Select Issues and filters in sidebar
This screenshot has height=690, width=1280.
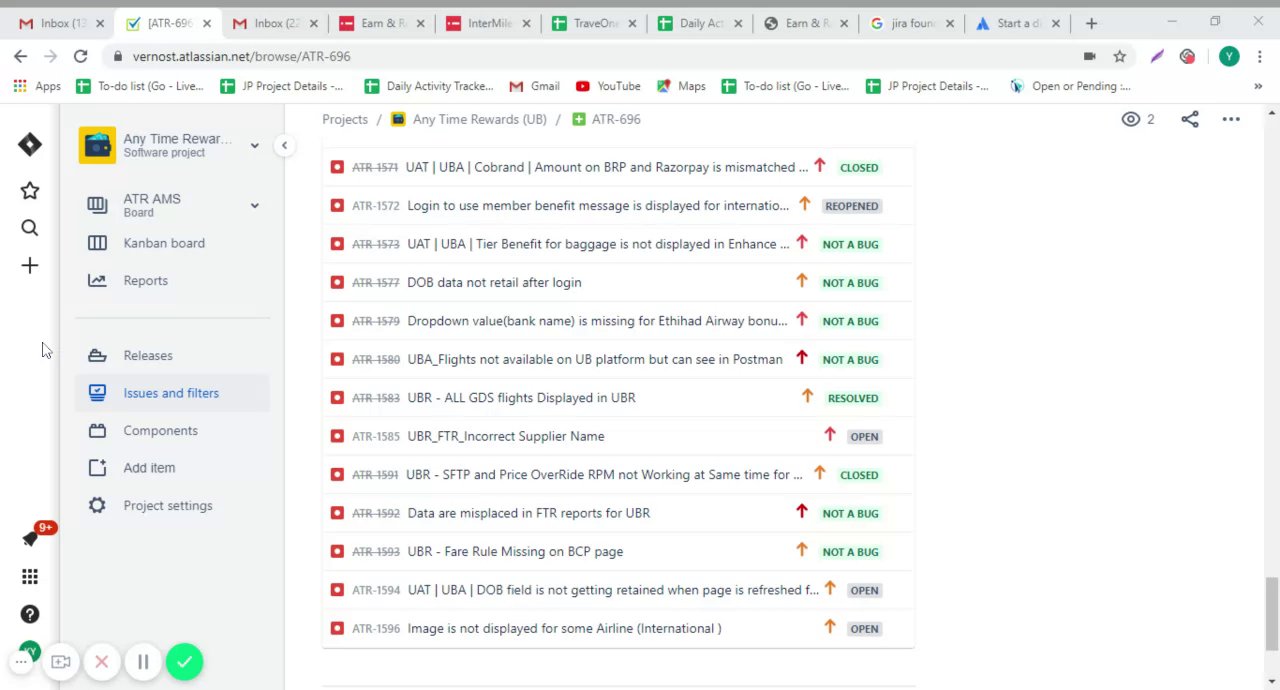point(171,393)
